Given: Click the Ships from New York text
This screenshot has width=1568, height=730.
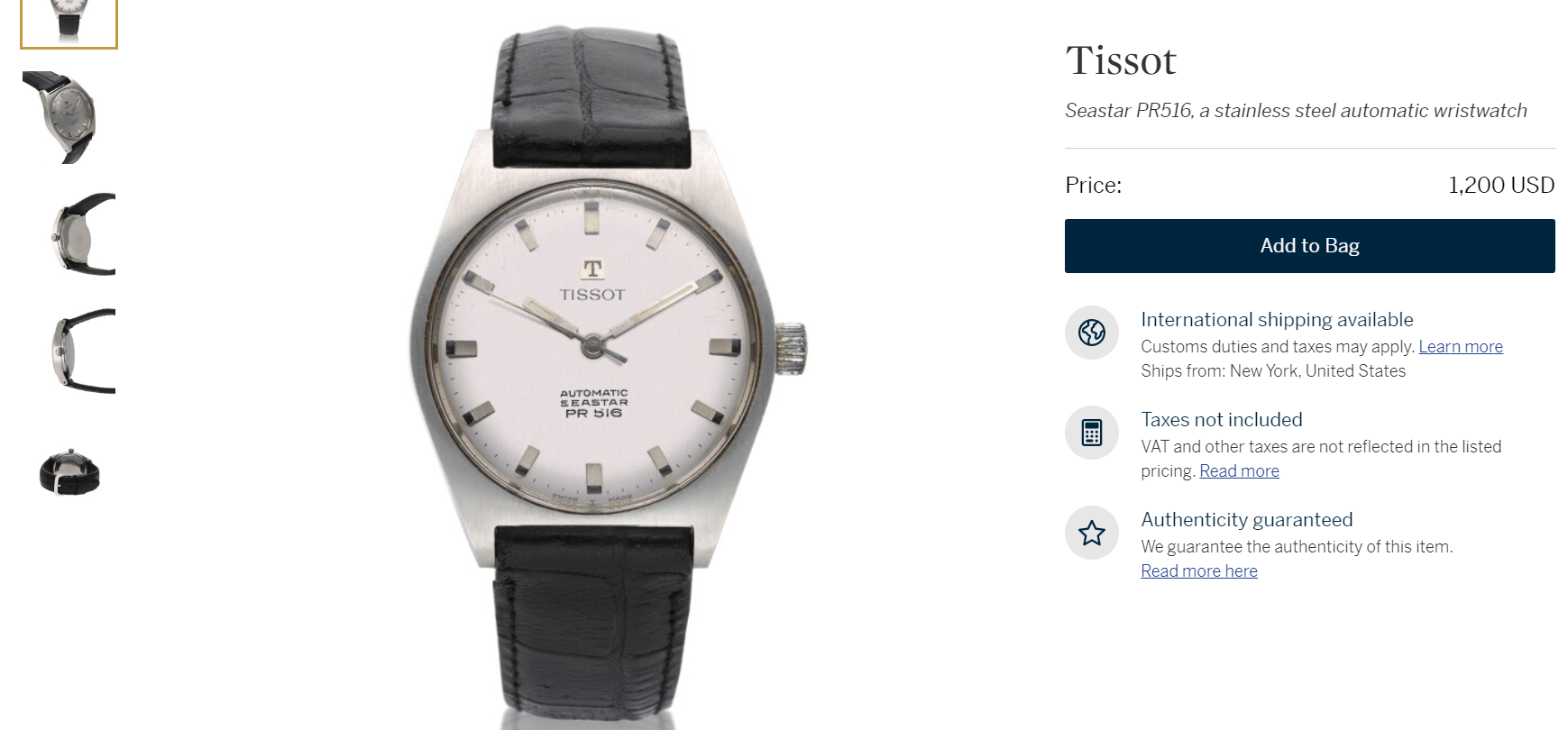Looking at the screenshot, I should (1273, 371).
